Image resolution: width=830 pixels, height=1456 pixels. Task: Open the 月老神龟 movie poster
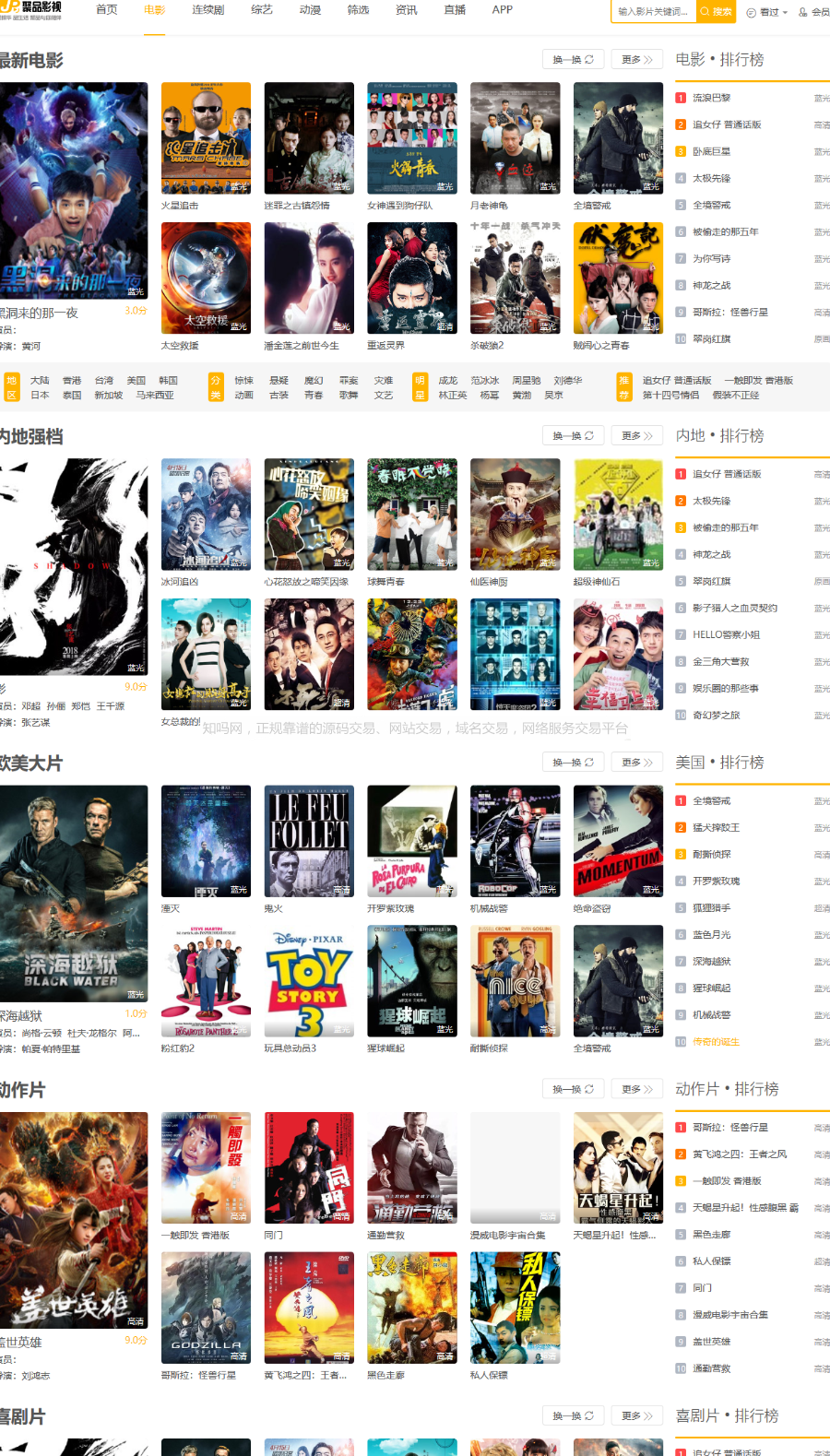click(x=515, y=138)
